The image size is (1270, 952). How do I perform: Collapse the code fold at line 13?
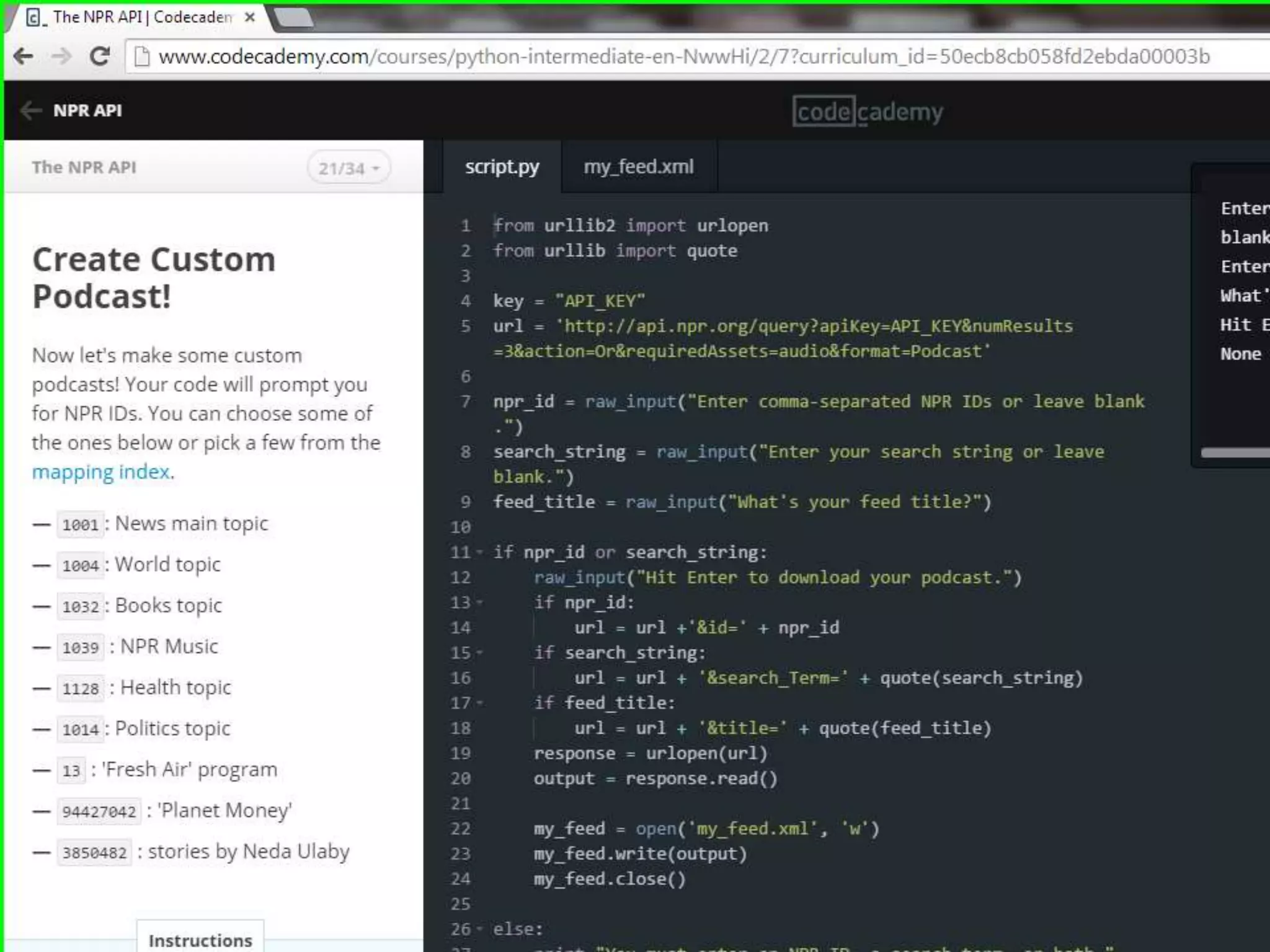click(x=479, y=602)
